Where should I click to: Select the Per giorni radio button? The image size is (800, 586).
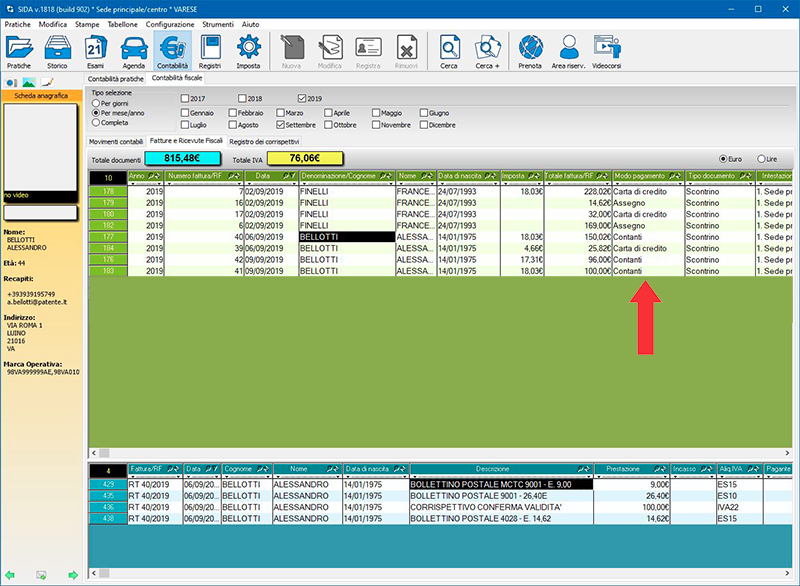[96, 102]
